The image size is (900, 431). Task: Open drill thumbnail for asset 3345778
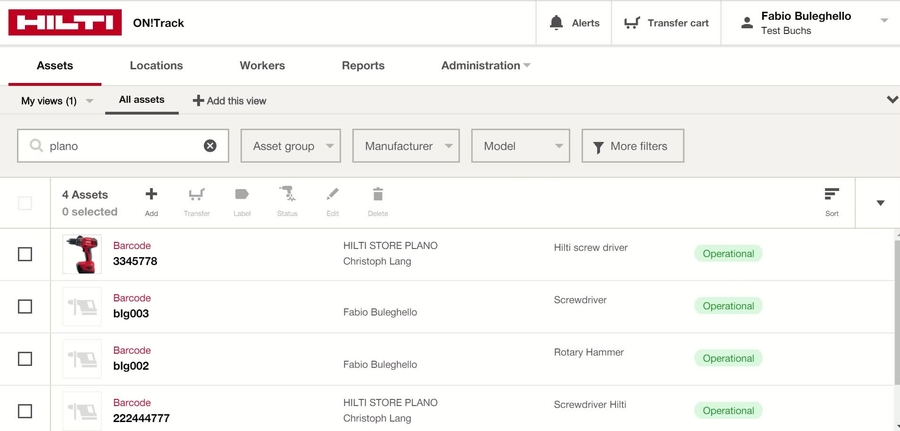pos(82,254)
